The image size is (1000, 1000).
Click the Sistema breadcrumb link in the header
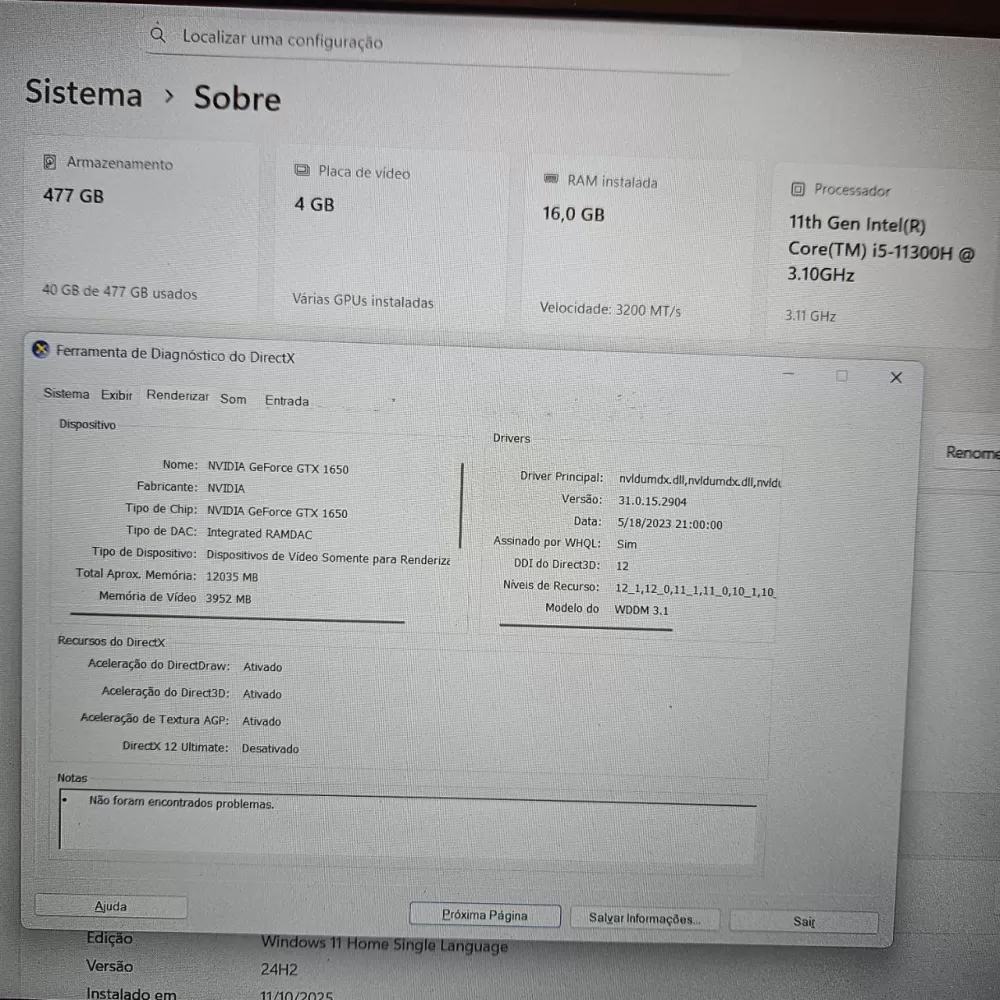pyautogui.click(x=84, y=94)
